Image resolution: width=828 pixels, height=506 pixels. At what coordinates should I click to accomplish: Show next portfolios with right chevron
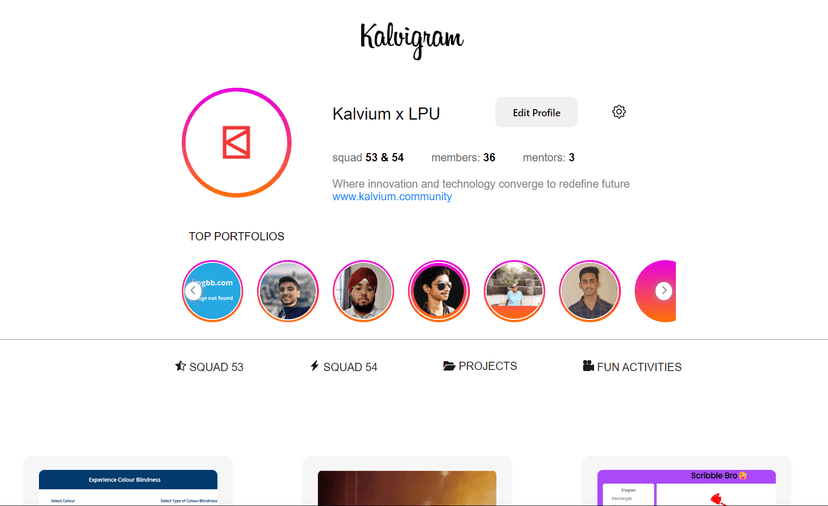pyautogui.click(x=664, y=291)
